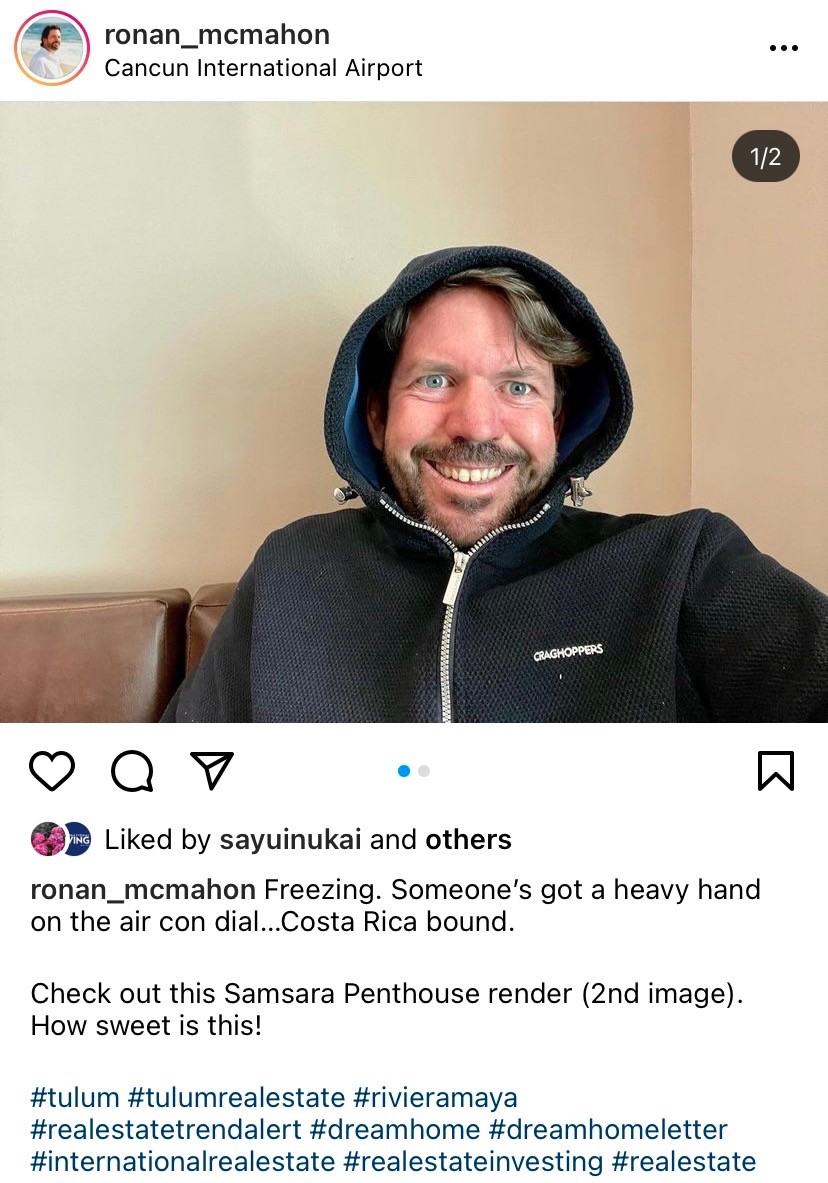Open the ronan_mcmahon username in the caption
Image resolution: width=828 pixels, height=1183 pixels.
point(143,890)
